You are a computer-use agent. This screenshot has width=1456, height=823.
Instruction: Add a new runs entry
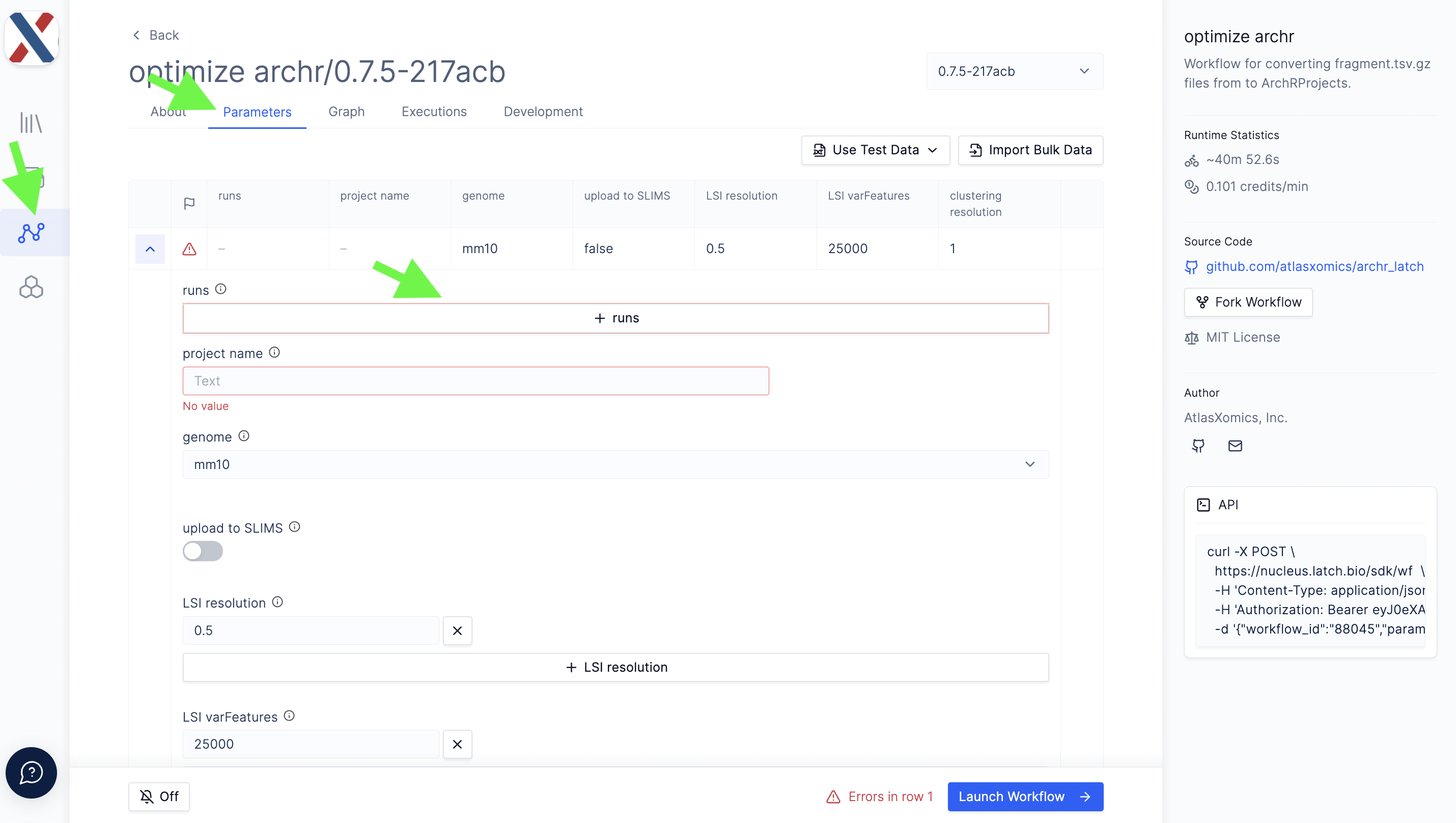click(615, 318)
